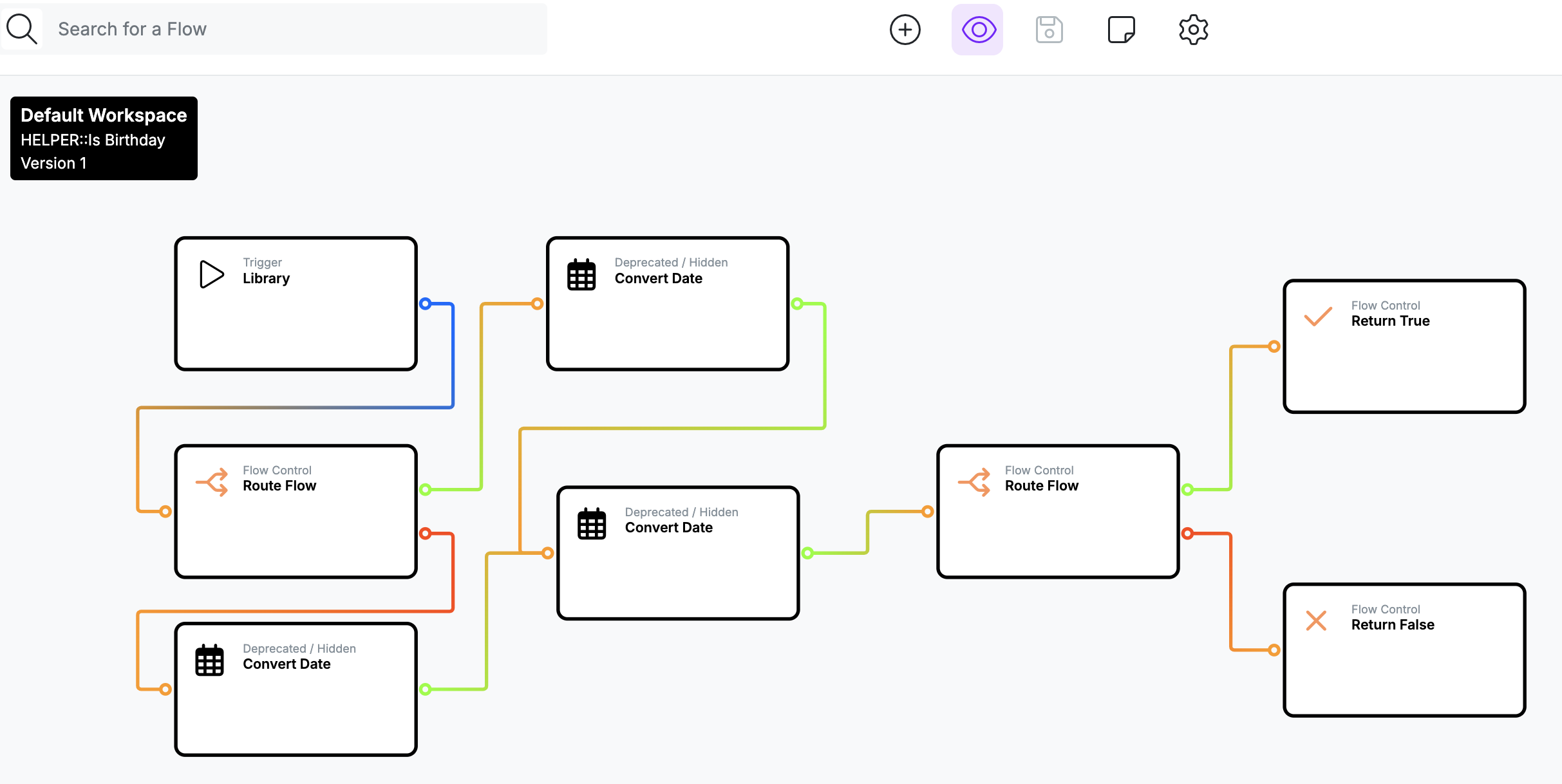
Task: Click the right Route Flow branch icon
Action: [974, 482]
